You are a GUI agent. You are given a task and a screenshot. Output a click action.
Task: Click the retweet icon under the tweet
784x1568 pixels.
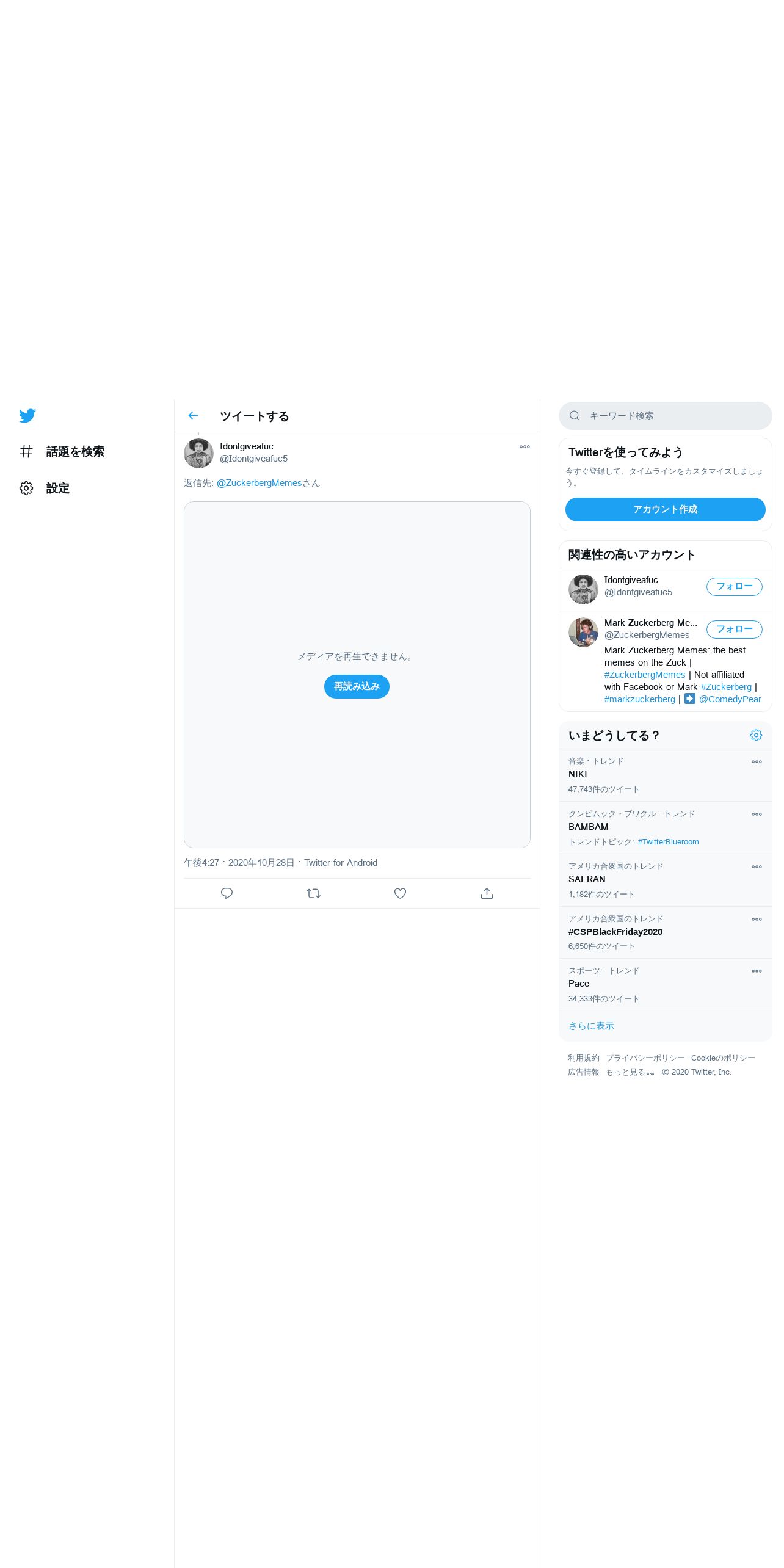[x=313, y=893]
